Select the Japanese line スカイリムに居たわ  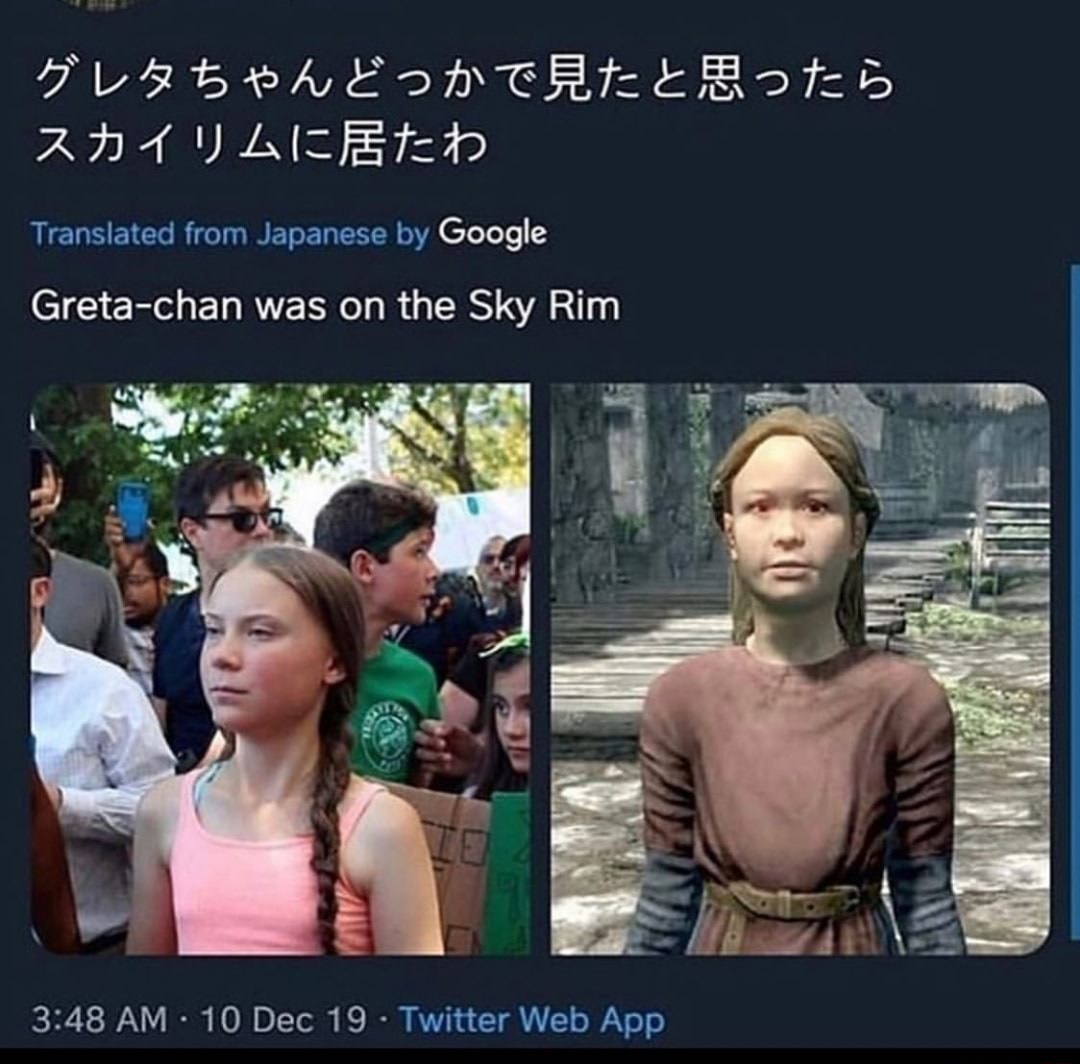[261, 144]
